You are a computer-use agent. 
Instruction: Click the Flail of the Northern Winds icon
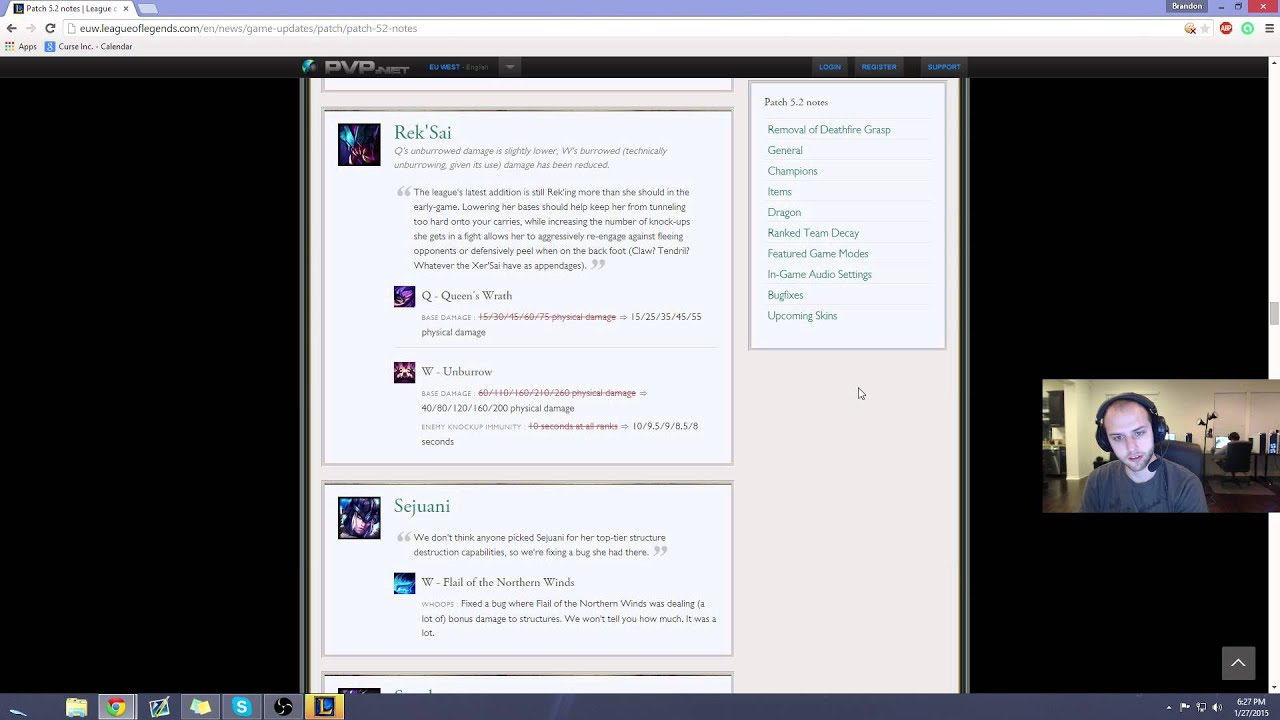coord(404,583)
